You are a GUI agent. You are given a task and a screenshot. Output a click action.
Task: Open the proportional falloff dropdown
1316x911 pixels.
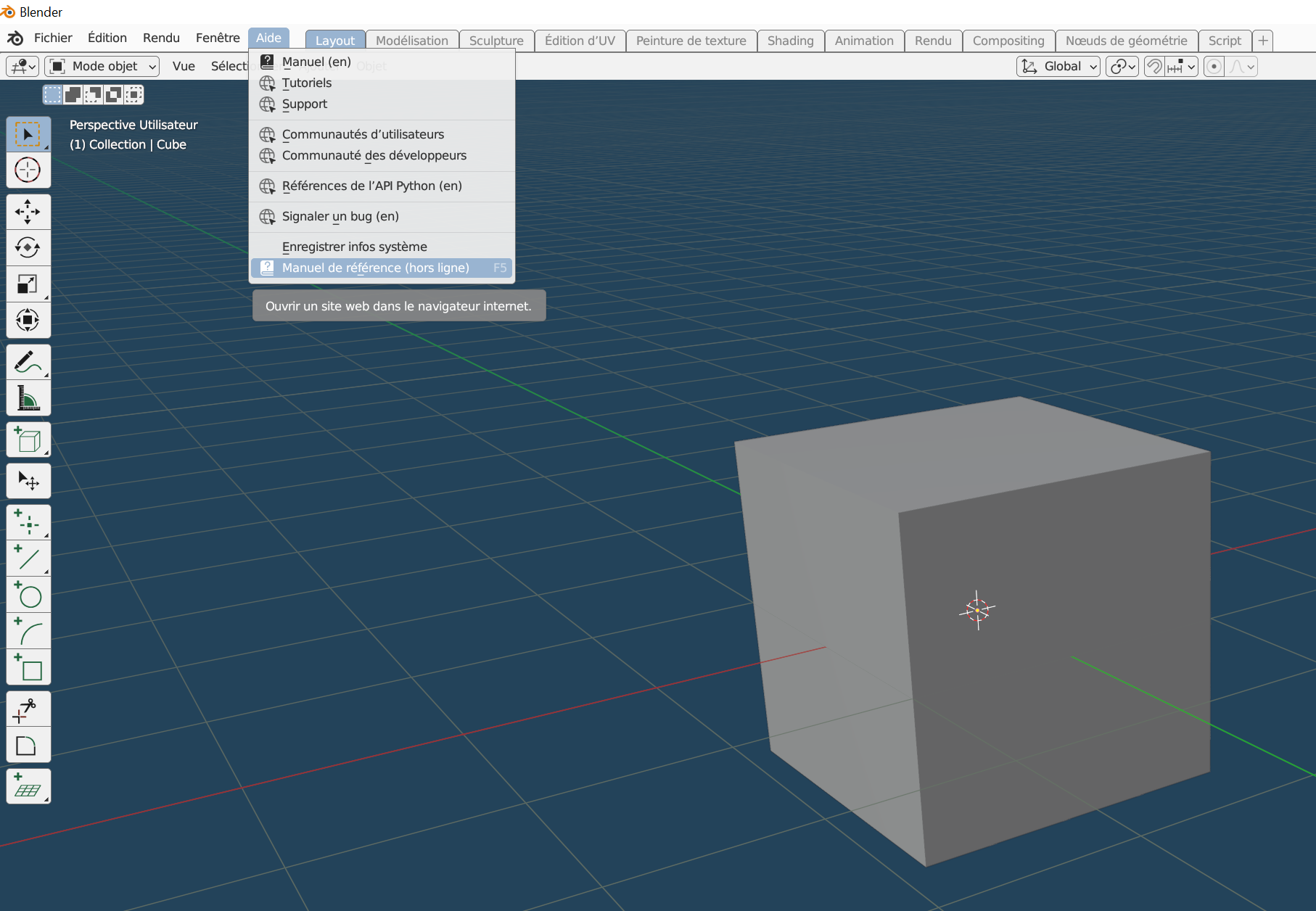click(x=1241, y=67)
